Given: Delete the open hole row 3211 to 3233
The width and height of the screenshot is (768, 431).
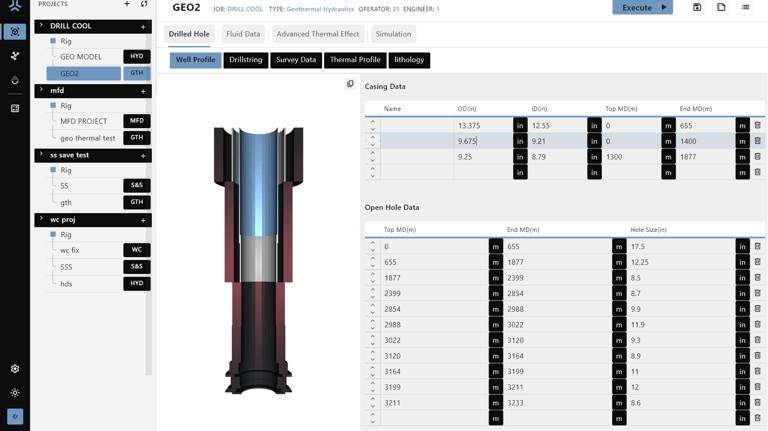Looking at the screenshot, I should click(757, 403).
